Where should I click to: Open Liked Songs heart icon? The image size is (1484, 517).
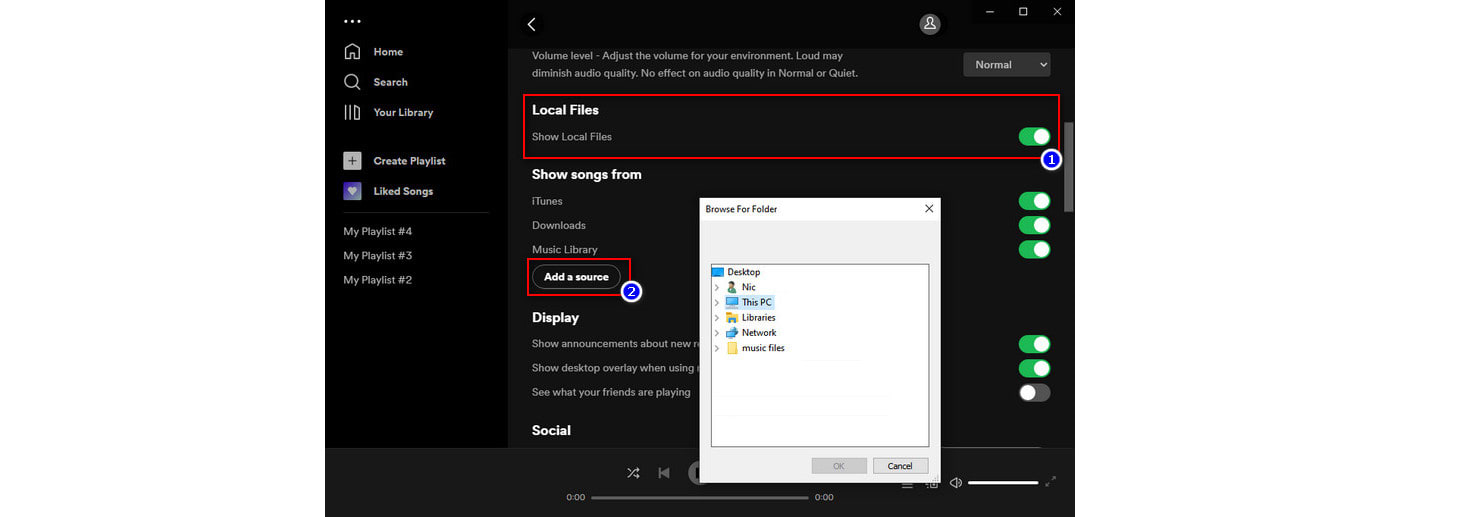pos(352,191)
